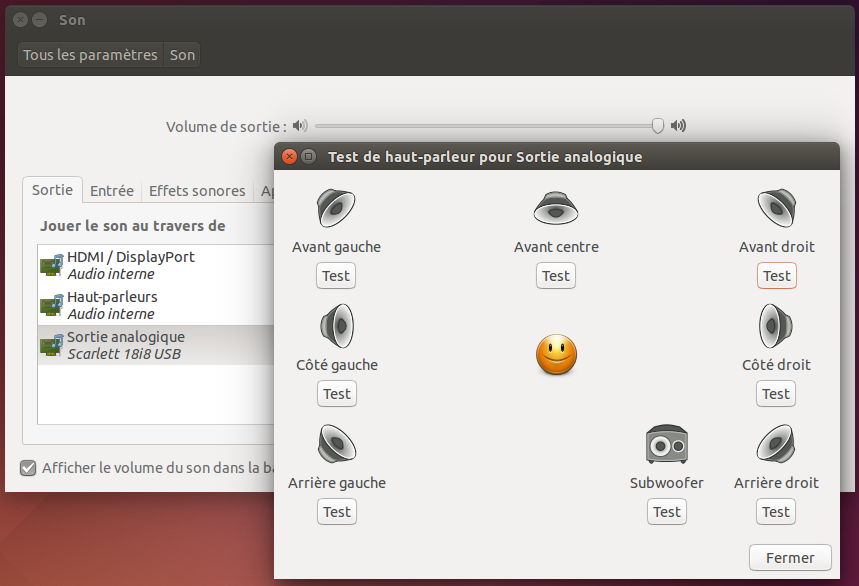
Task: Click the Haut-parleurs sound card icon
Action: click(x=51, y=305)
